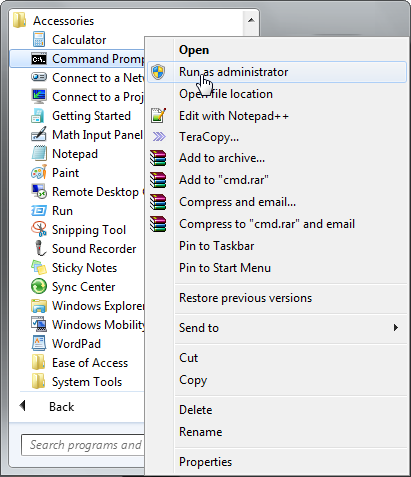Click the Calculator icon

(x=39, y=39)
